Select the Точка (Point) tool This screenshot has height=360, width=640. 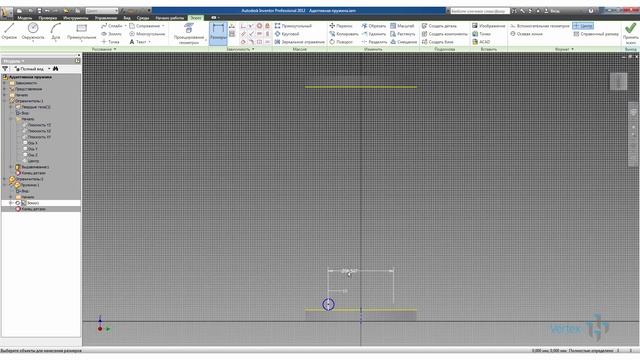(x=111, y=42)
